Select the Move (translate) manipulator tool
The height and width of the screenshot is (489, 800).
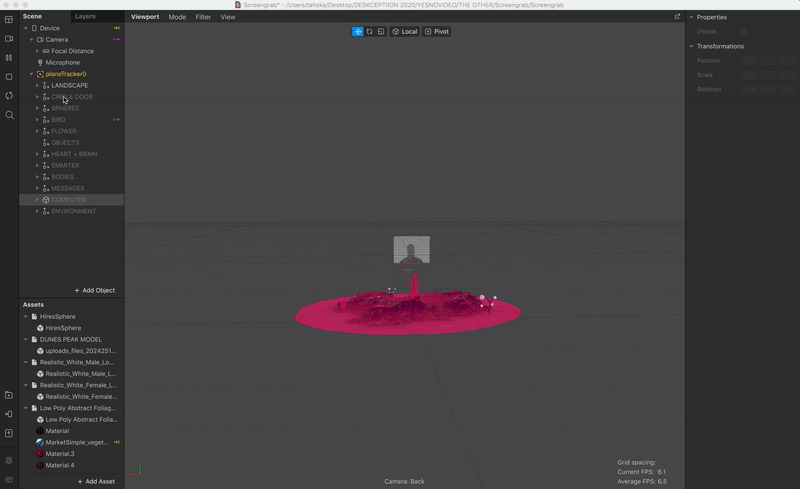[357, 32]
